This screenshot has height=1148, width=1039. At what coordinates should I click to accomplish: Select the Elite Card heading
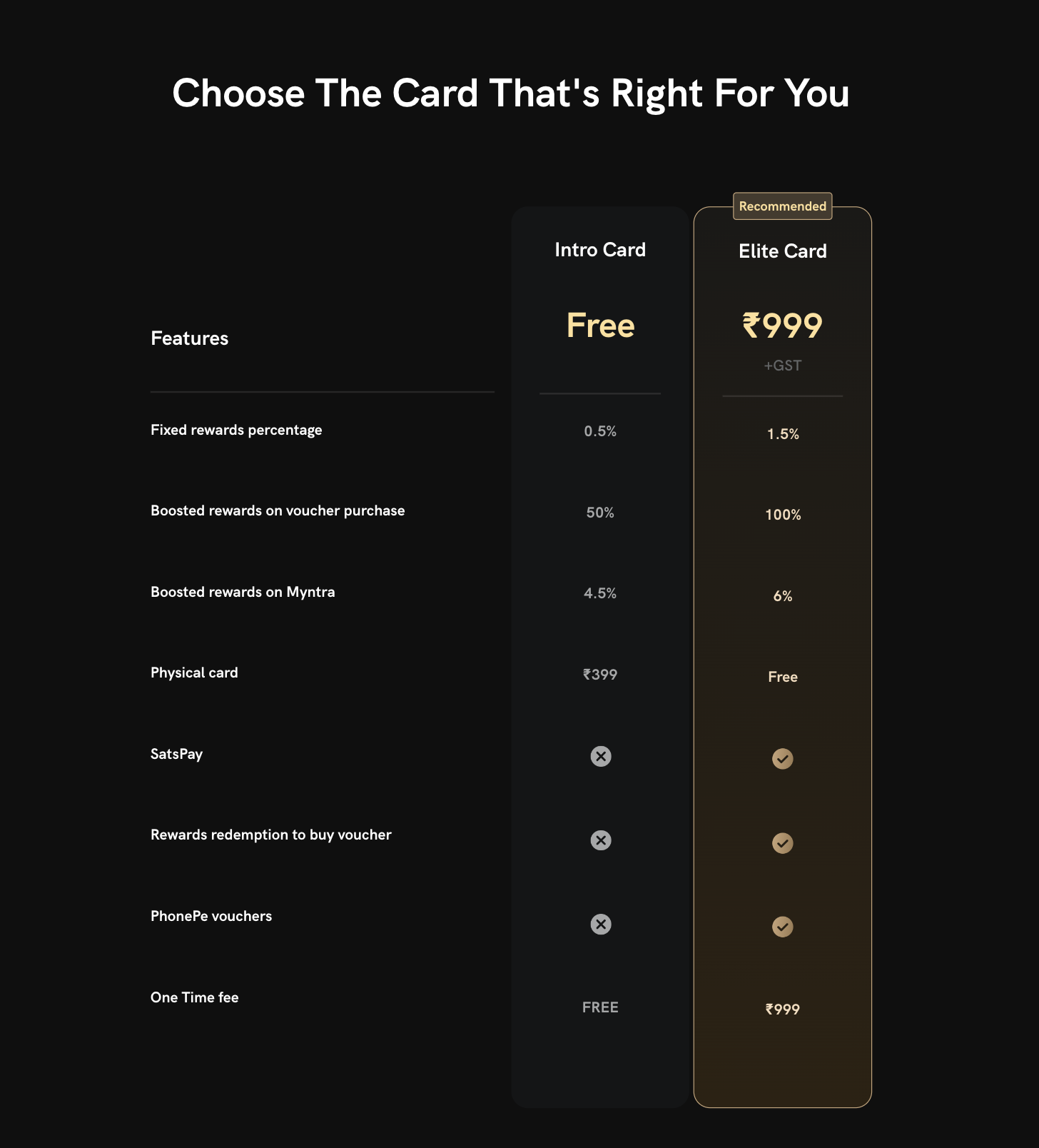[x=783, y=251]
